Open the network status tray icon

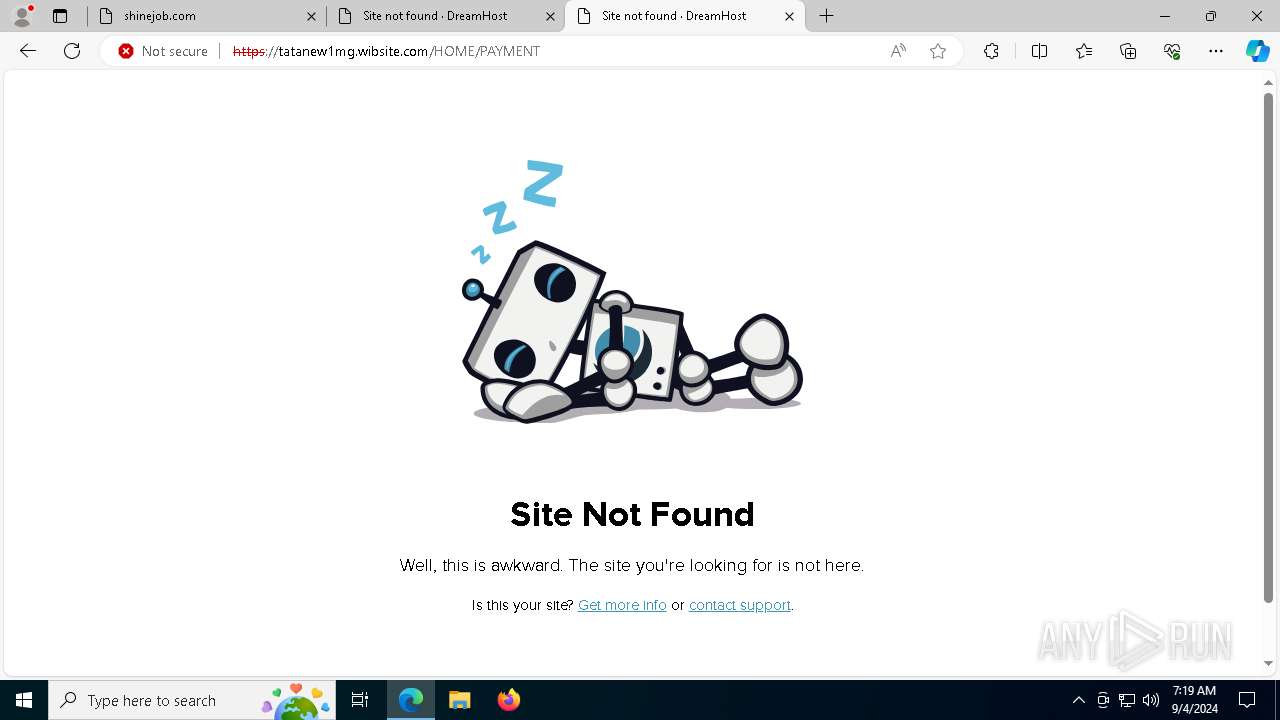[1127, 700]
